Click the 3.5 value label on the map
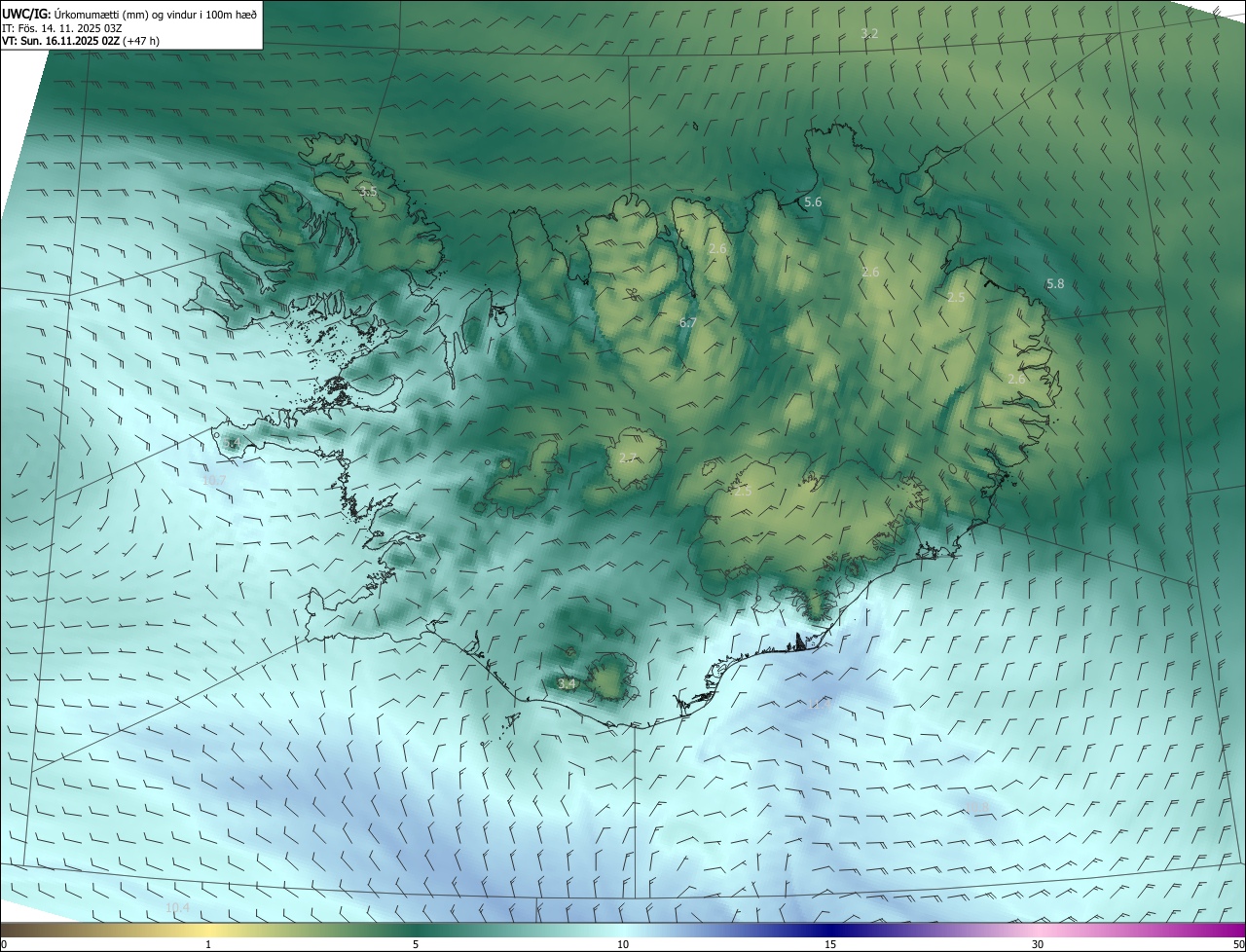 [368, 192]
